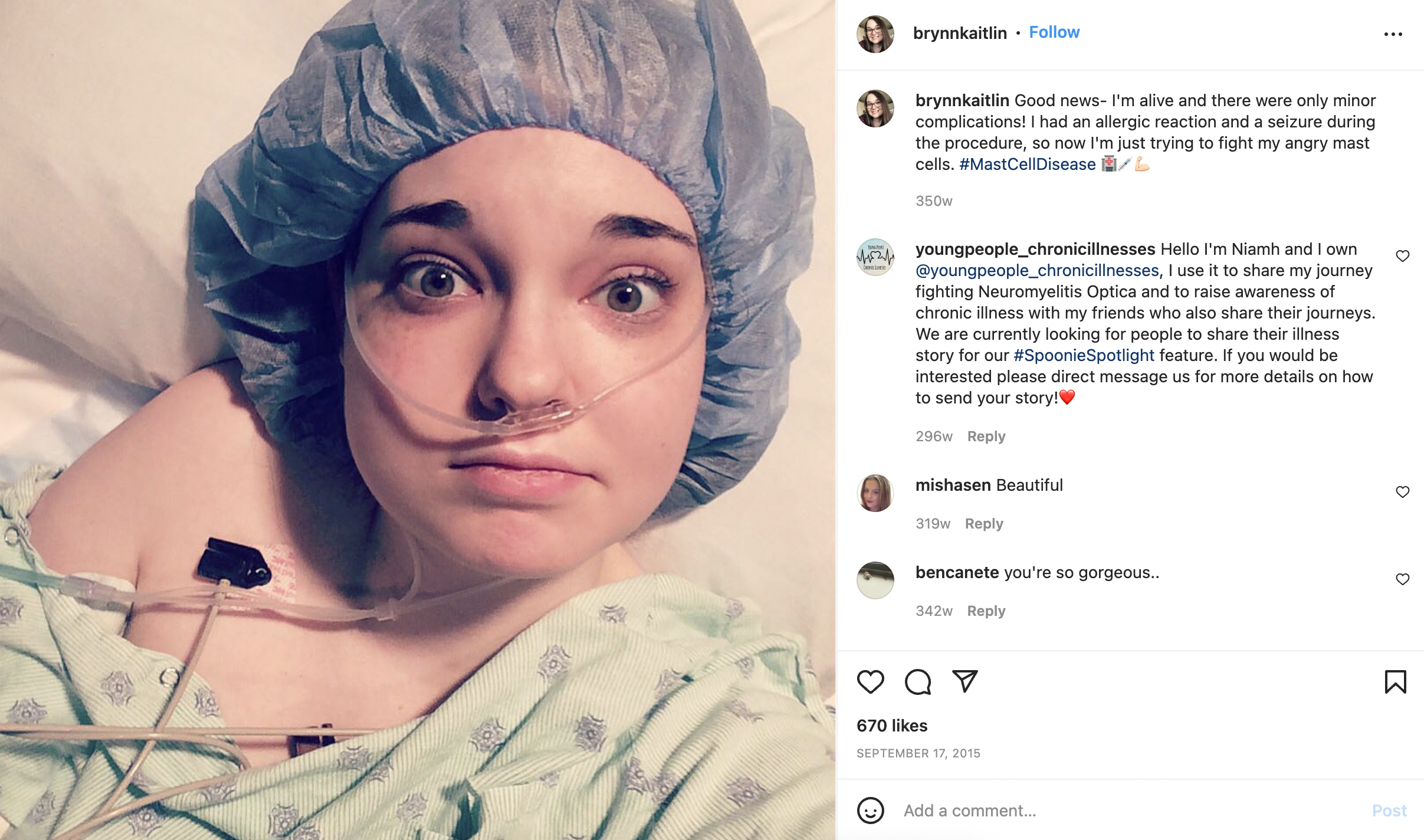View the 670 likes list
This screenshot has width=1424, height=840.
tap(892, 726)
